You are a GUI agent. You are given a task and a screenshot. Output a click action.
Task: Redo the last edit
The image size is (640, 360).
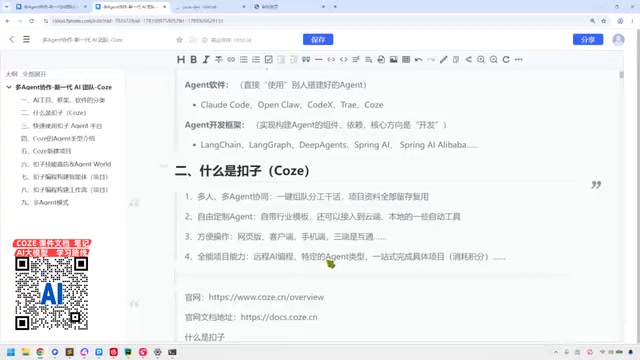(431, 60)
